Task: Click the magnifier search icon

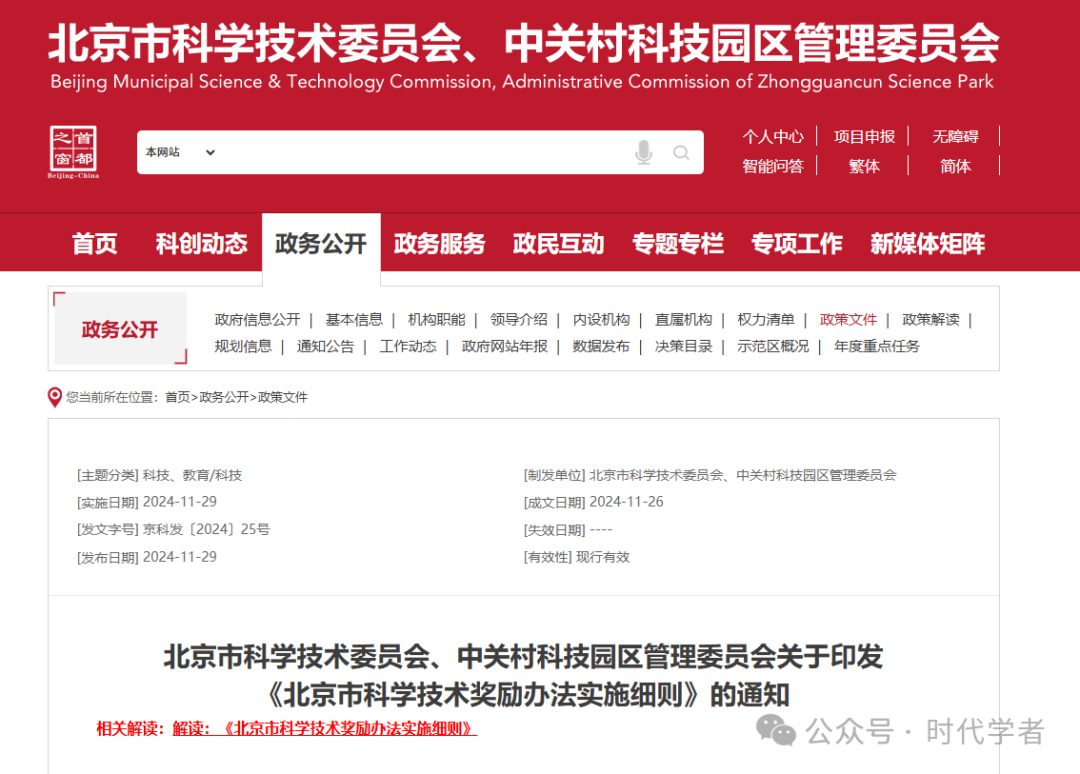Action: [x=681, y=152]
